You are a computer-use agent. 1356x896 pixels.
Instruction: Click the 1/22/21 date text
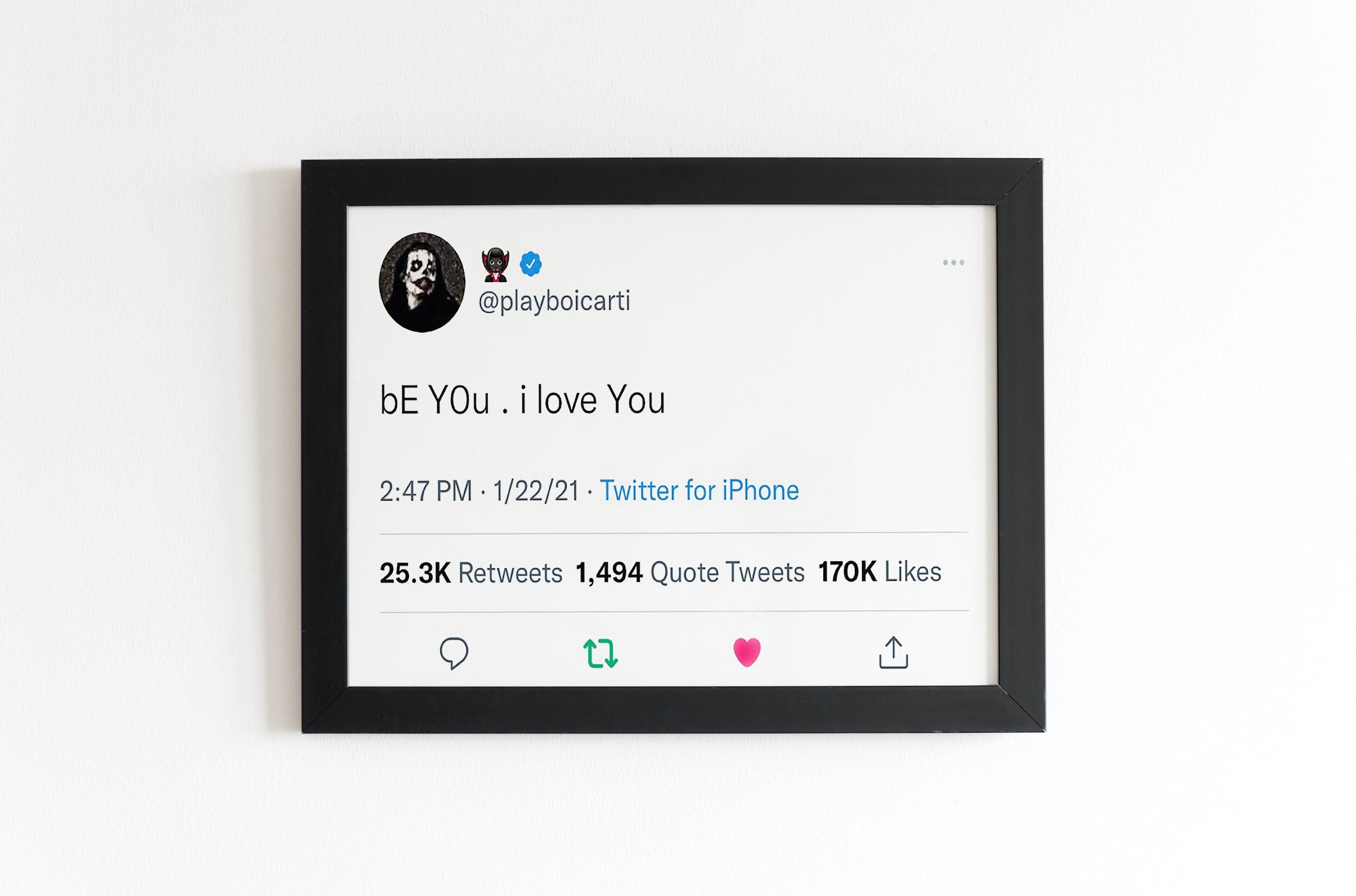pos(536,491)
